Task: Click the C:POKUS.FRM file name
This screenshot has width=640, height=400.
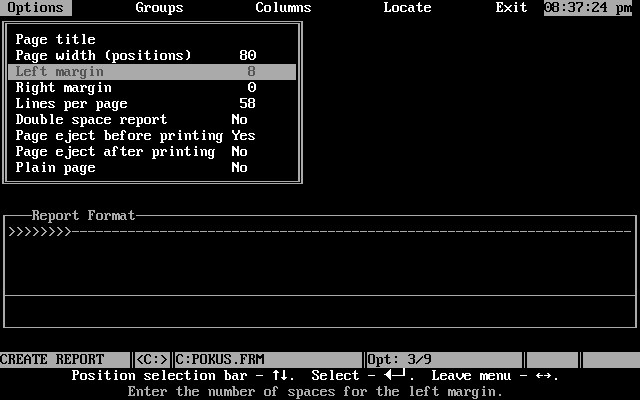Action: (x=220, y=360)
